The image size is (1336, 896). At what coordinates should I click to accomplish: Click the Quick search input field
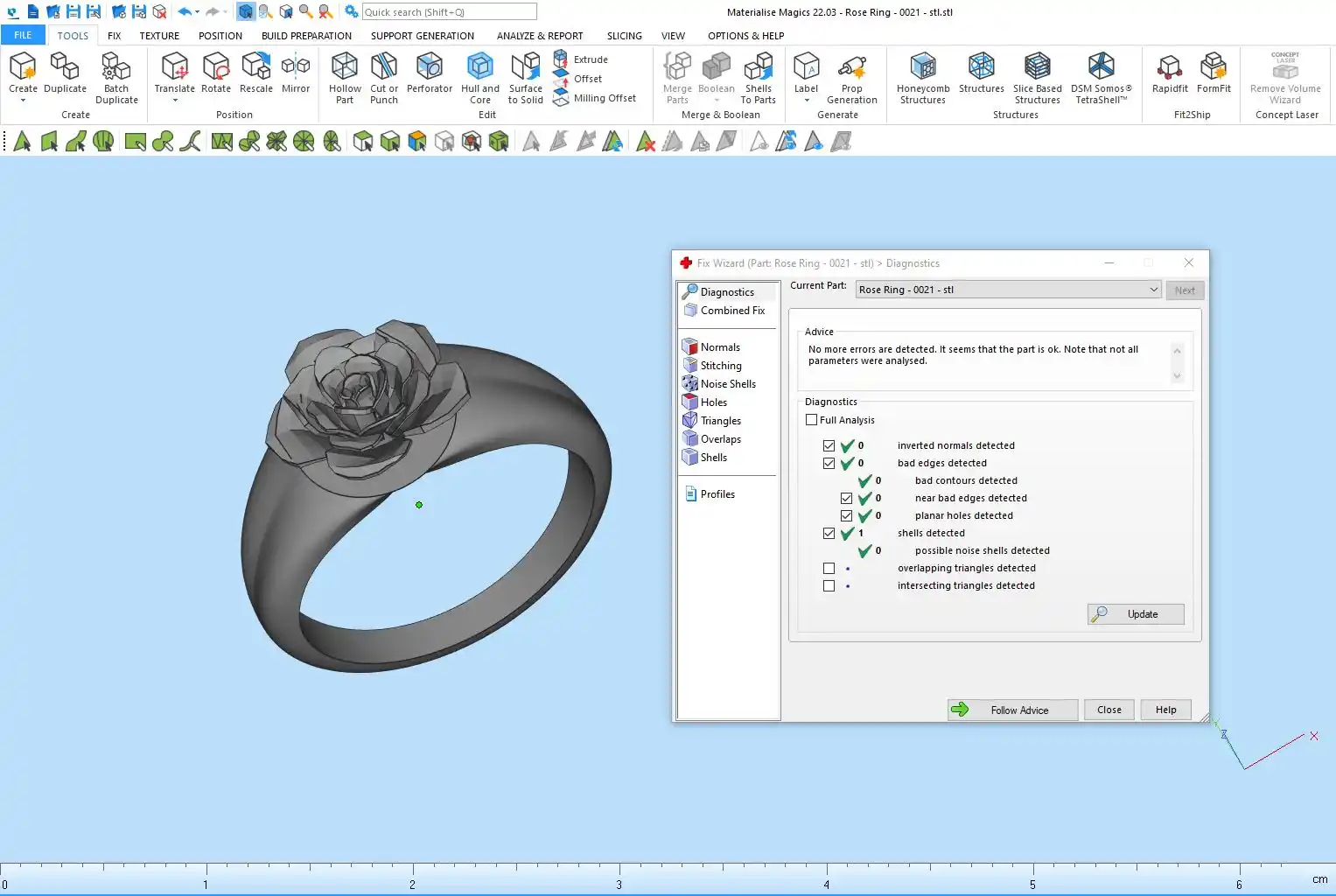(x=449, y=12)
